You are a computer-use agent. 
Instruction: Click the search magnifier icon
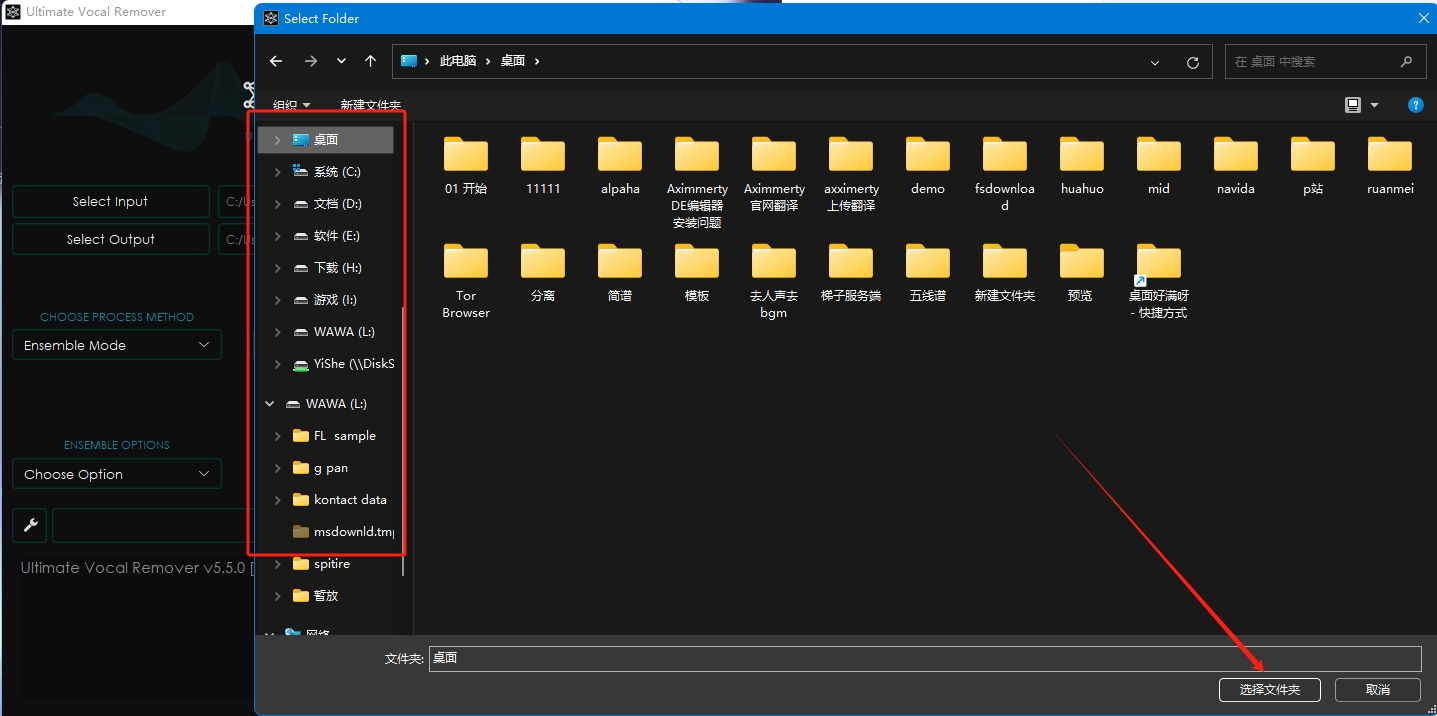click(x=1406, y=61)
